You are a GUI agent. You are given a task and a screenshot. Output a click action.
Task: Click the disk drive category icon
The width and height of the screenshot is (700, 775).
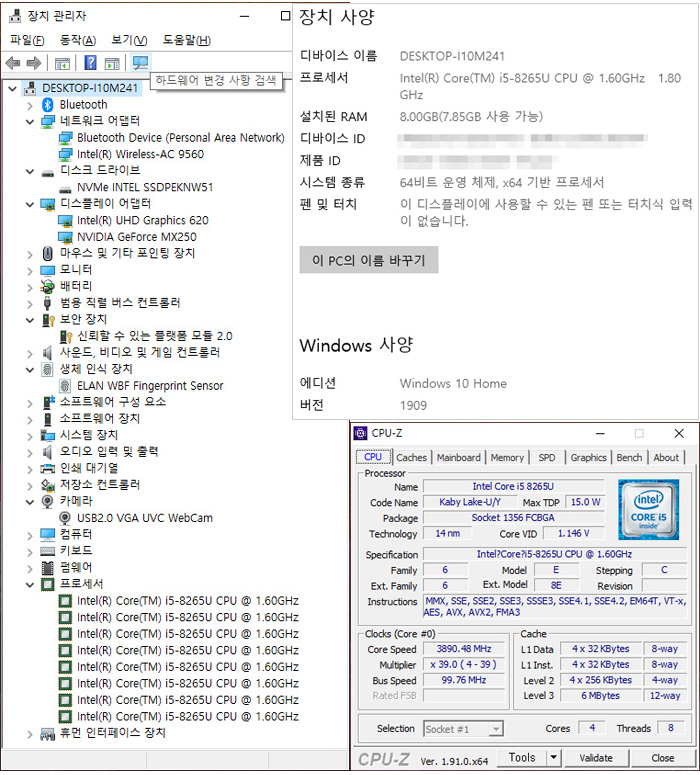(48, 173)
